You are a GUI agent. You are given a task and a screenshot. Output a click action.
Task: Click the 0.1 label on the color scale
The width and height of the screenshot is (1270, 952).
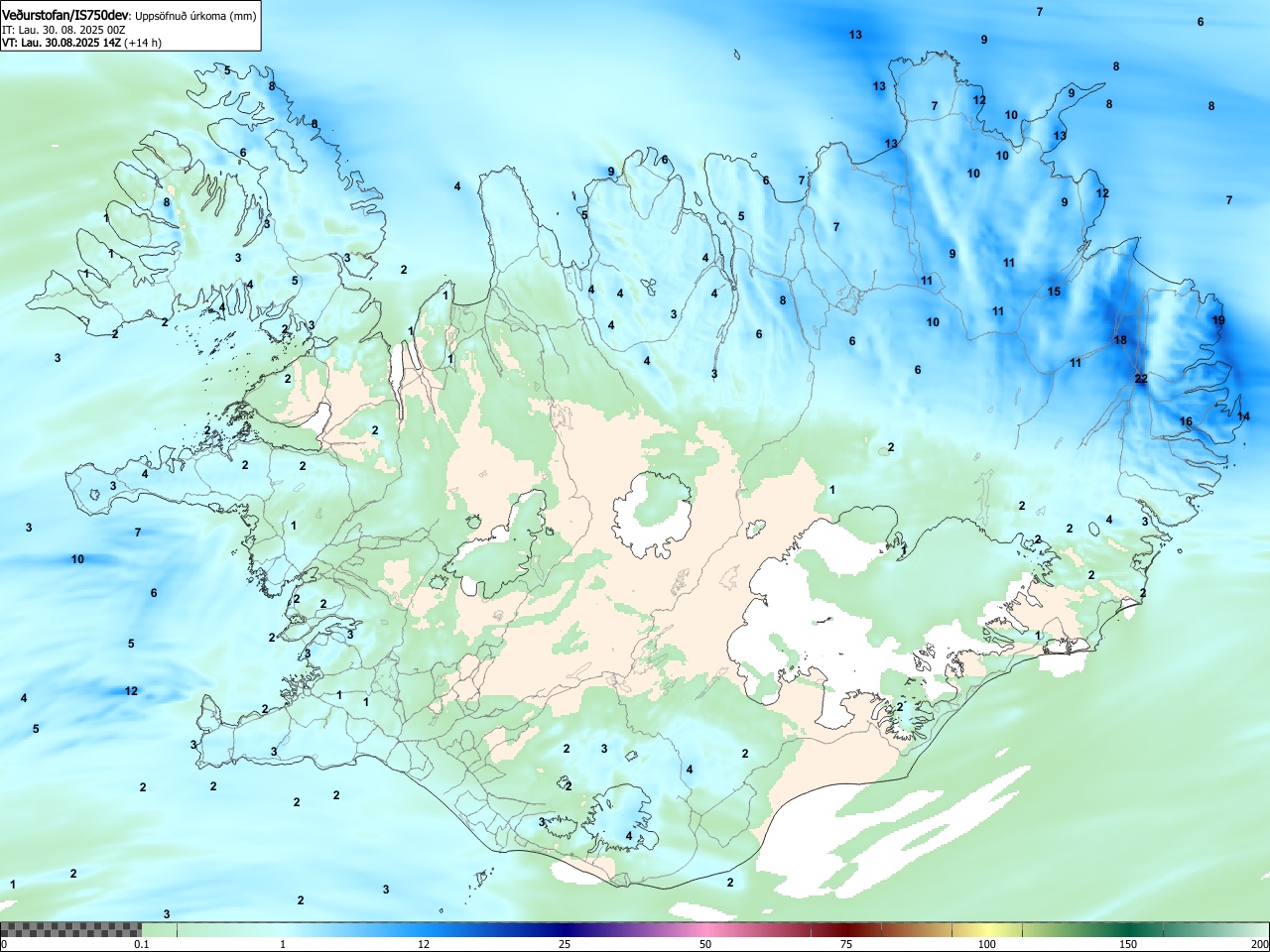click(142, 944)
